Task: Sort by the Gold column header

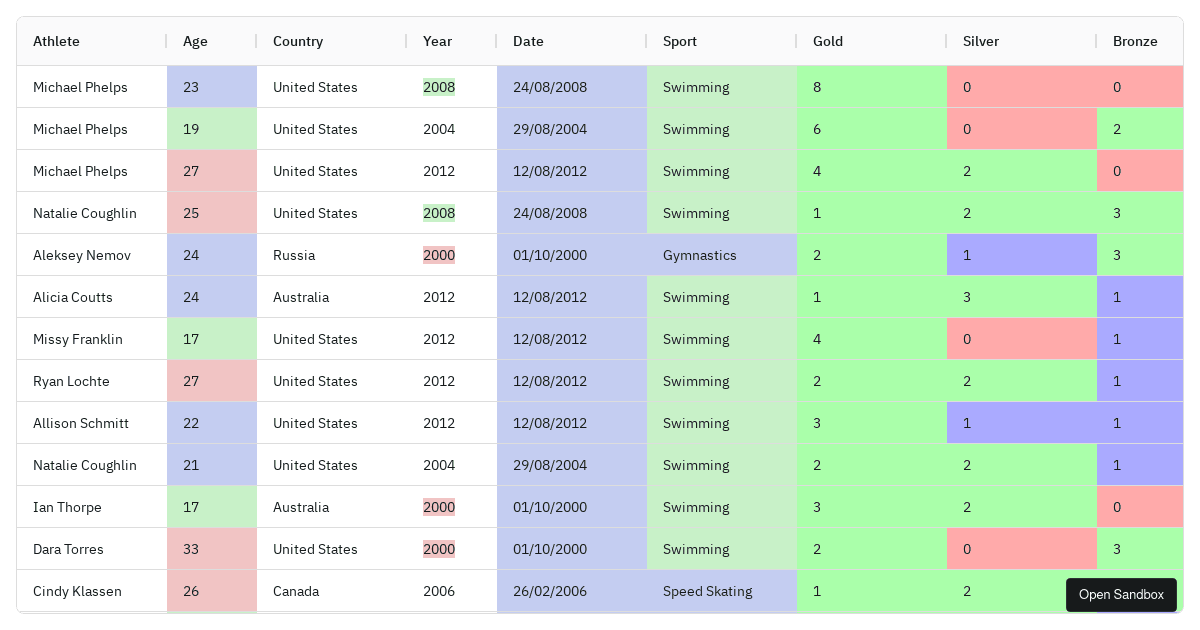Action: pyautogui.click(x=828, y=42)
